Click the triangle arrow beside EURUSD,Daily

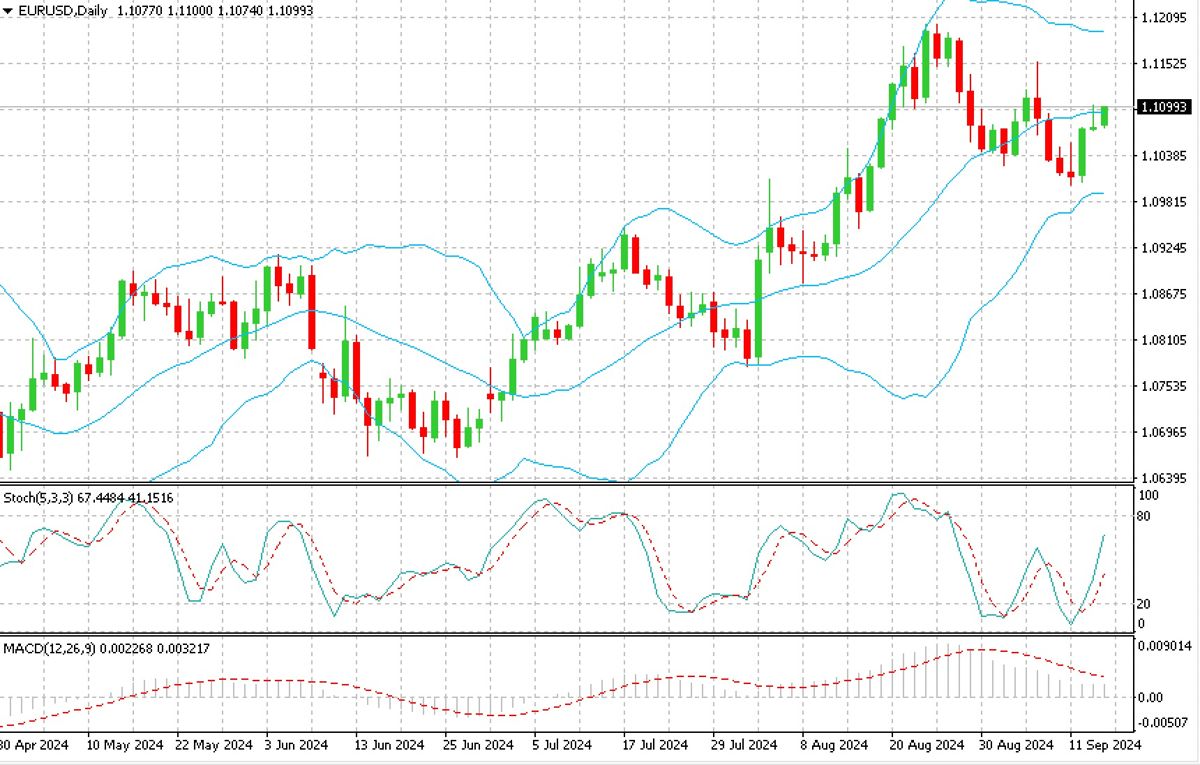pyautogui.click(x=8, y=10)
